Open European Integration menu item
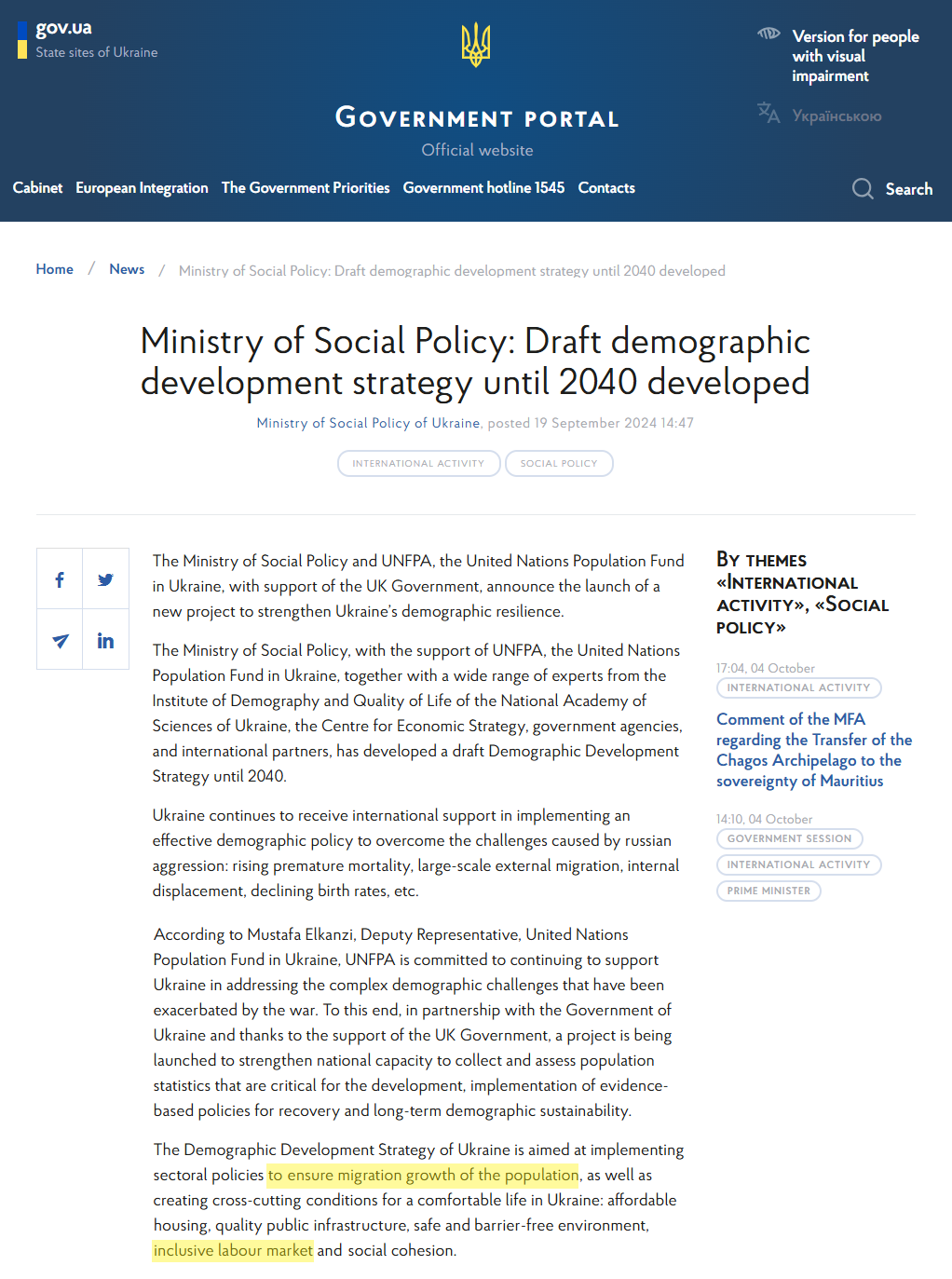 point(142,187)
